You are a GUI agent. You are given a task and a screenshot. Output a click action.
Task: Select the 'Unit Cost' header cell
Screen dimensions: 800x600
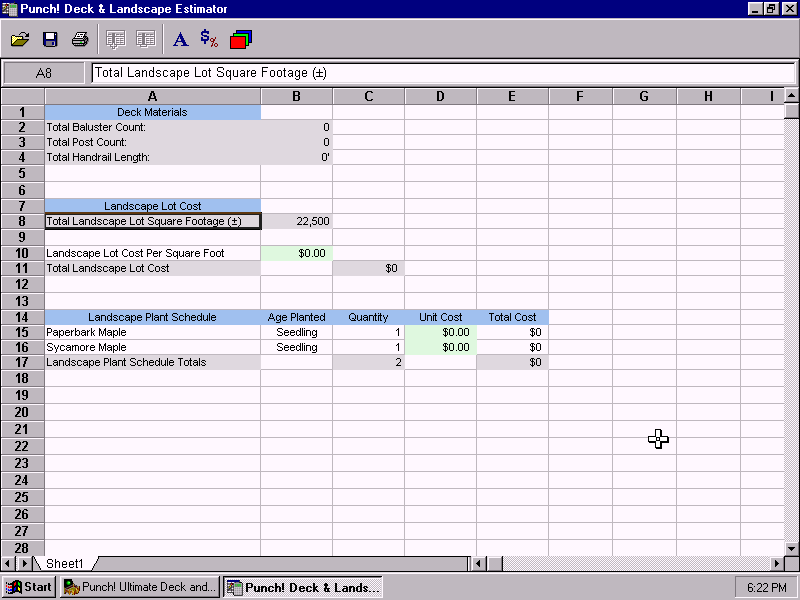440,317
